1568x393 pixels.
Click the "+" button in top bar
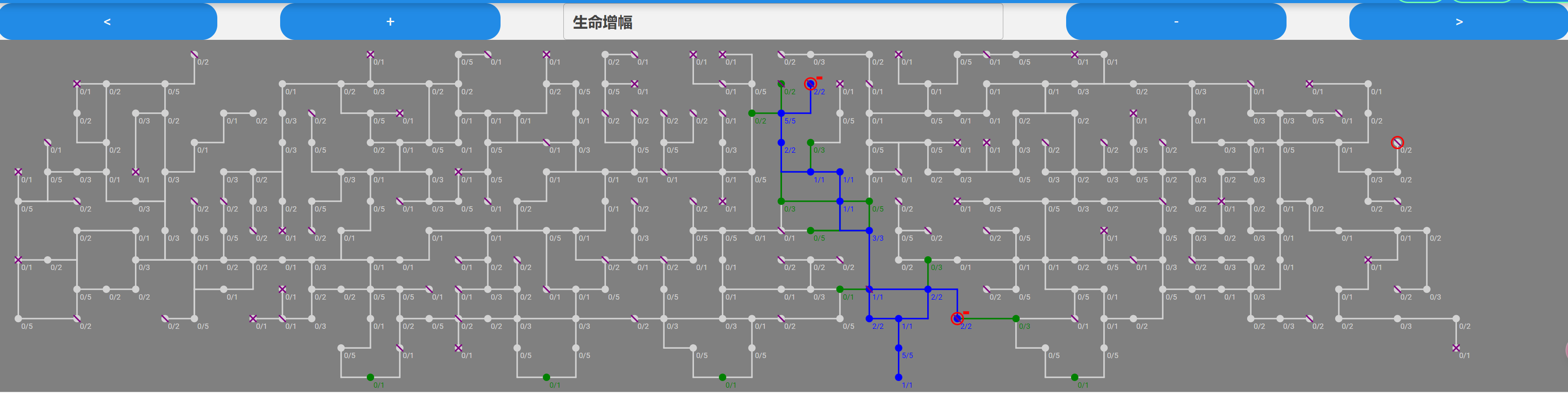click(x=390, y=21)
